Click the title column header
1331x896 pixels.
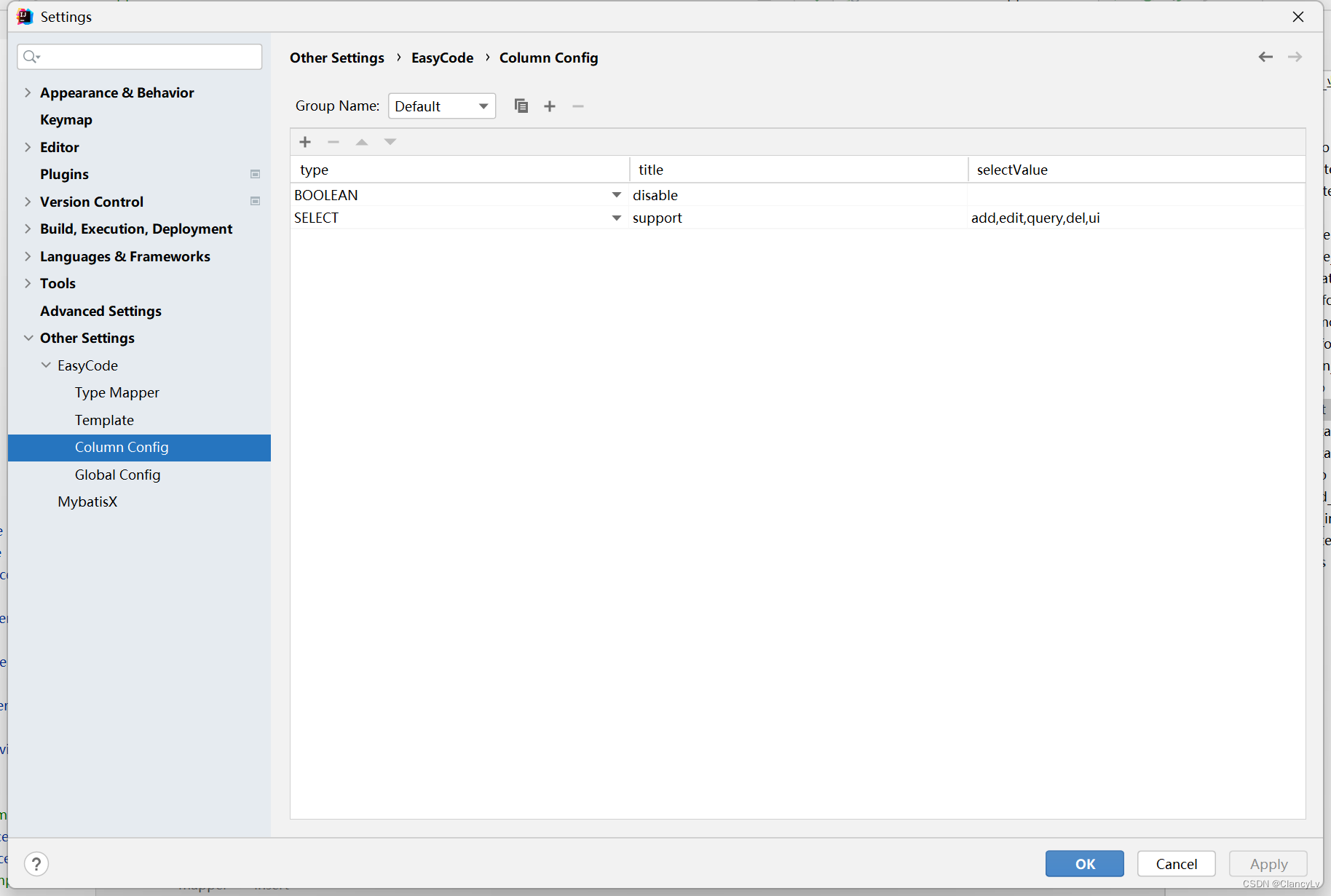[799, 170]
